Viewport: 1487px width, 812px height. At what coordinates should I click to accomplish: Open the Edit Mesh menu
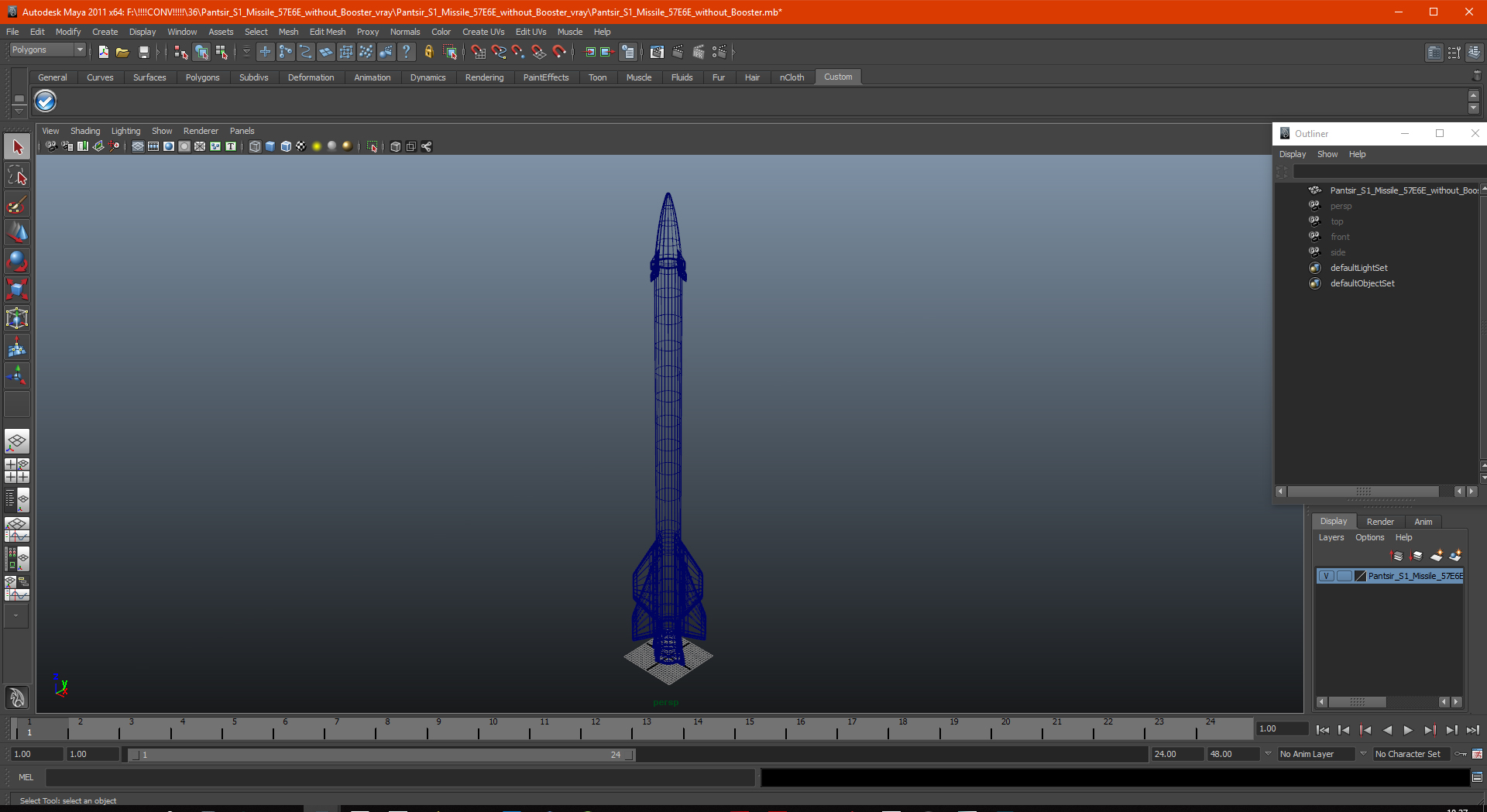(x=328, y=32)
